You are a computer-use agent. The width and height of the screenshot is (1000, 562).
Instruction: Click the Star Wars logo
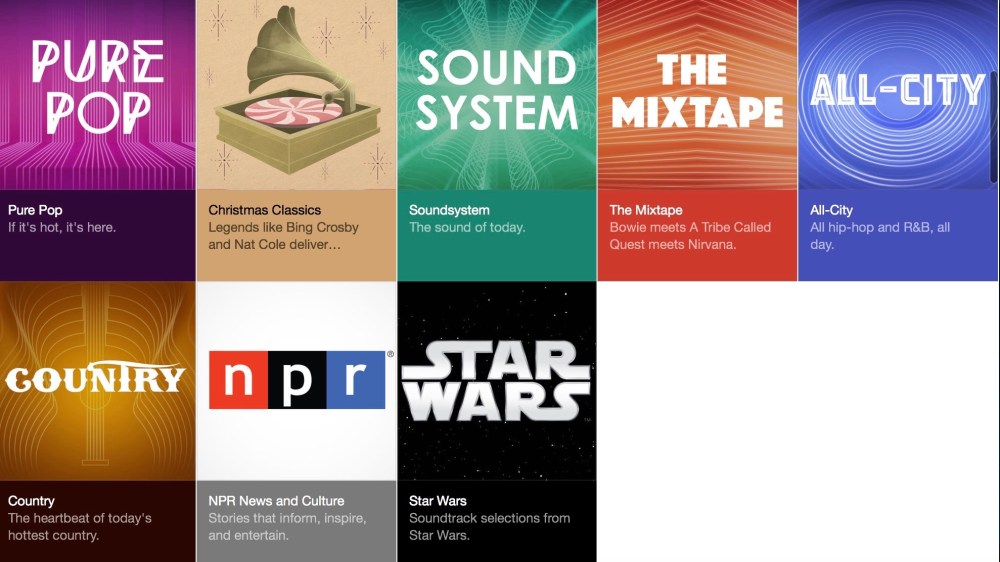[496, 382]
